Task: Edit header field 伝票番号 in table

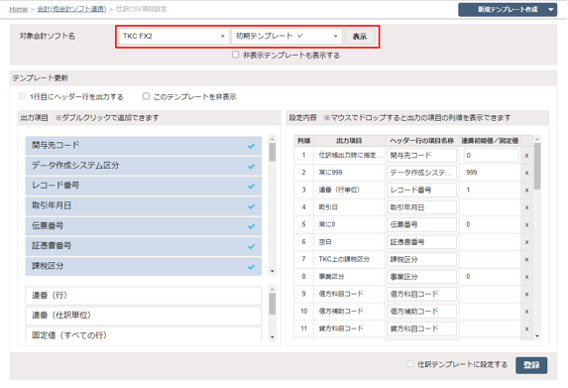Action: [422, 225]
